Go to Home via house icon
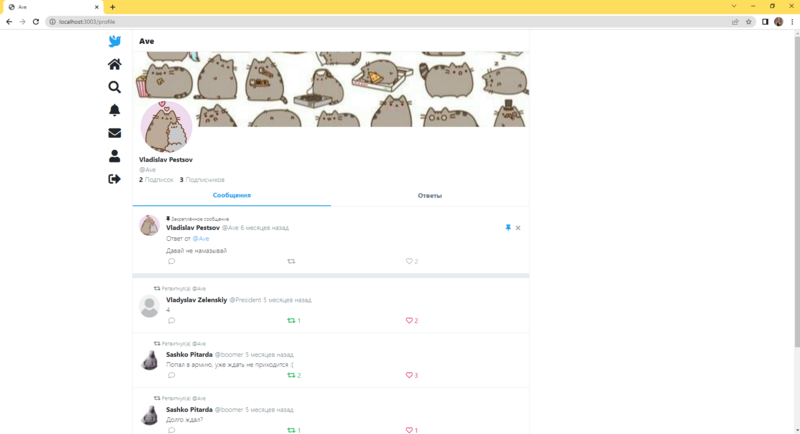 114,64
